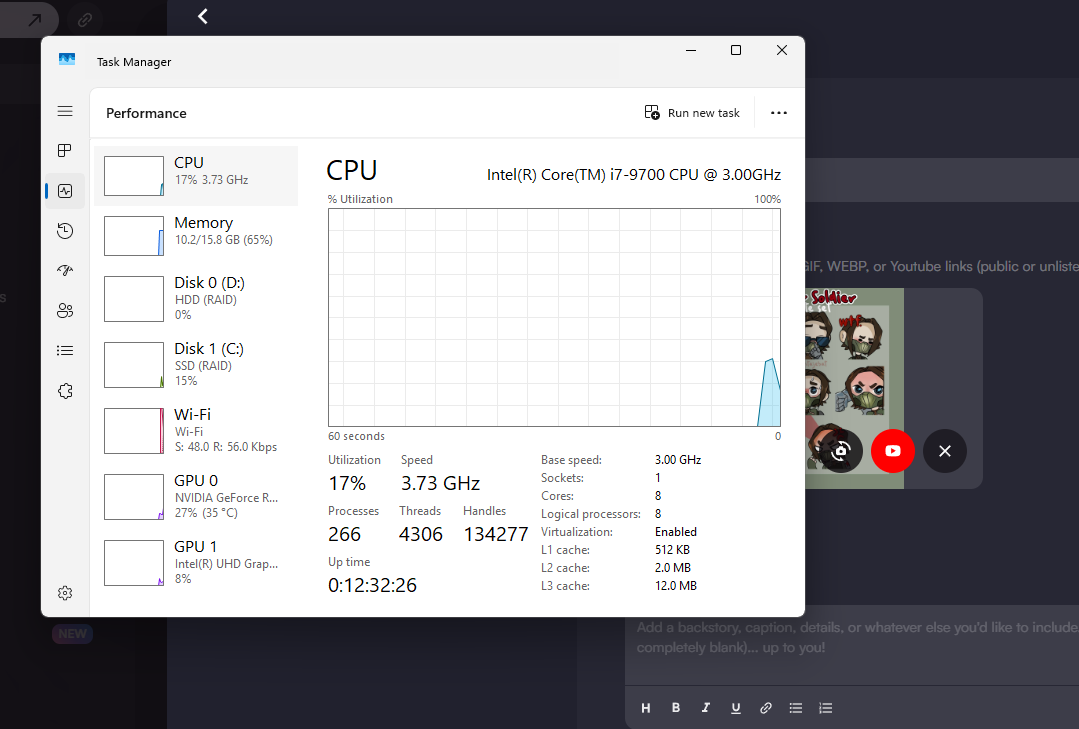Maximize the Task Manager window

pyautogui.click(x=736, y=50)
